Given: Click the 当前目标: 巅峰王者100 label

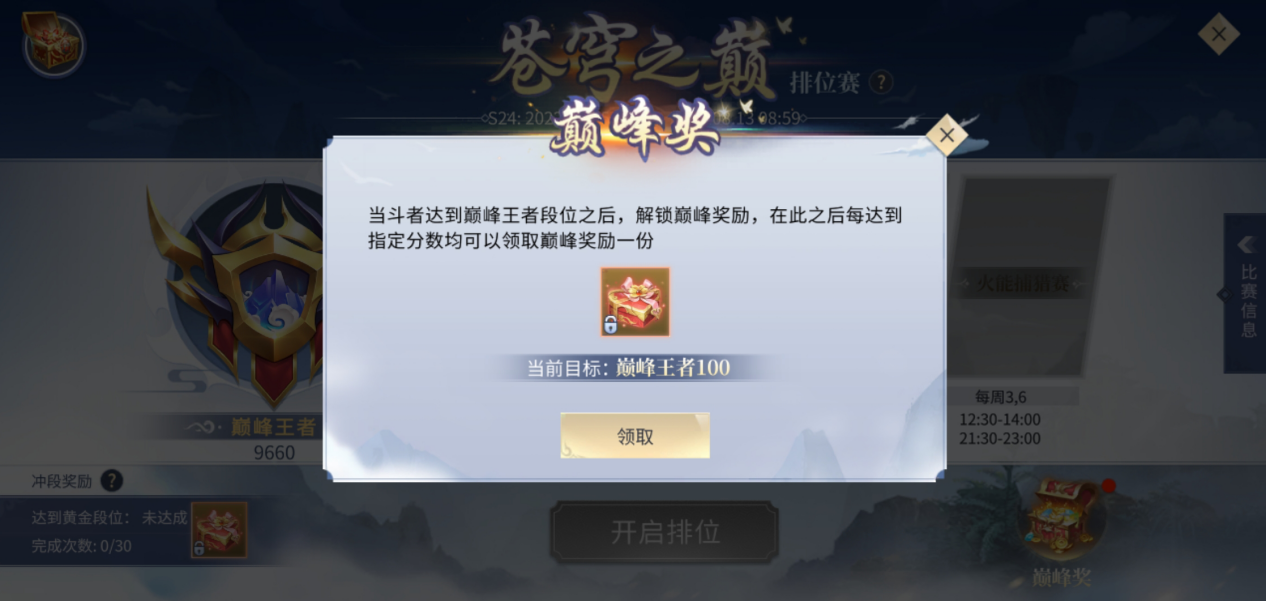Looking at the screenshot, I should coord(628,367).
